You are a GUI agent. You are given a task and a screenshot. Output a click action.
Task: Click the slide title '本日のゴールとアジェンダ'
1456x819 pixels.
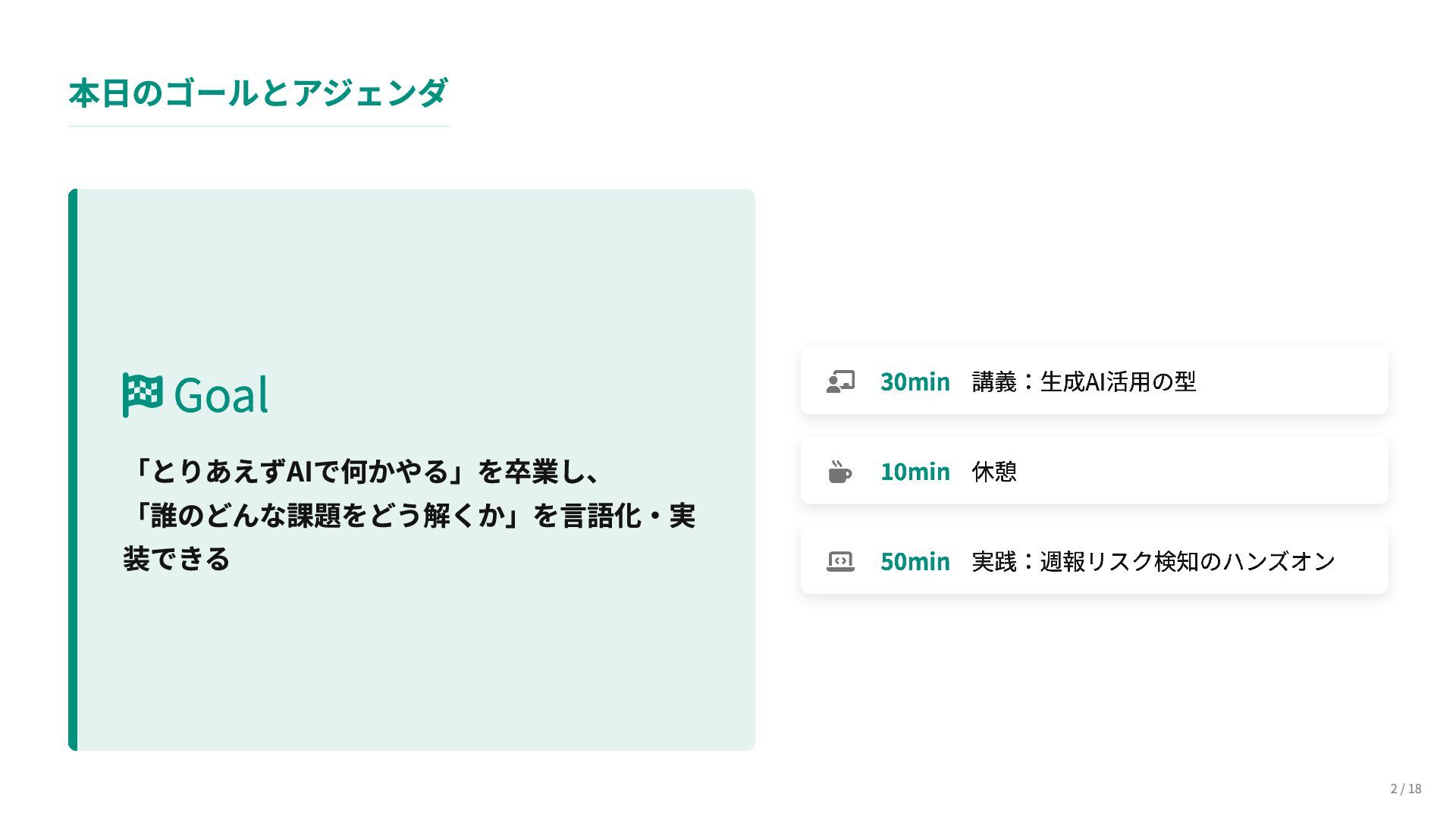(x=258, y=93)
